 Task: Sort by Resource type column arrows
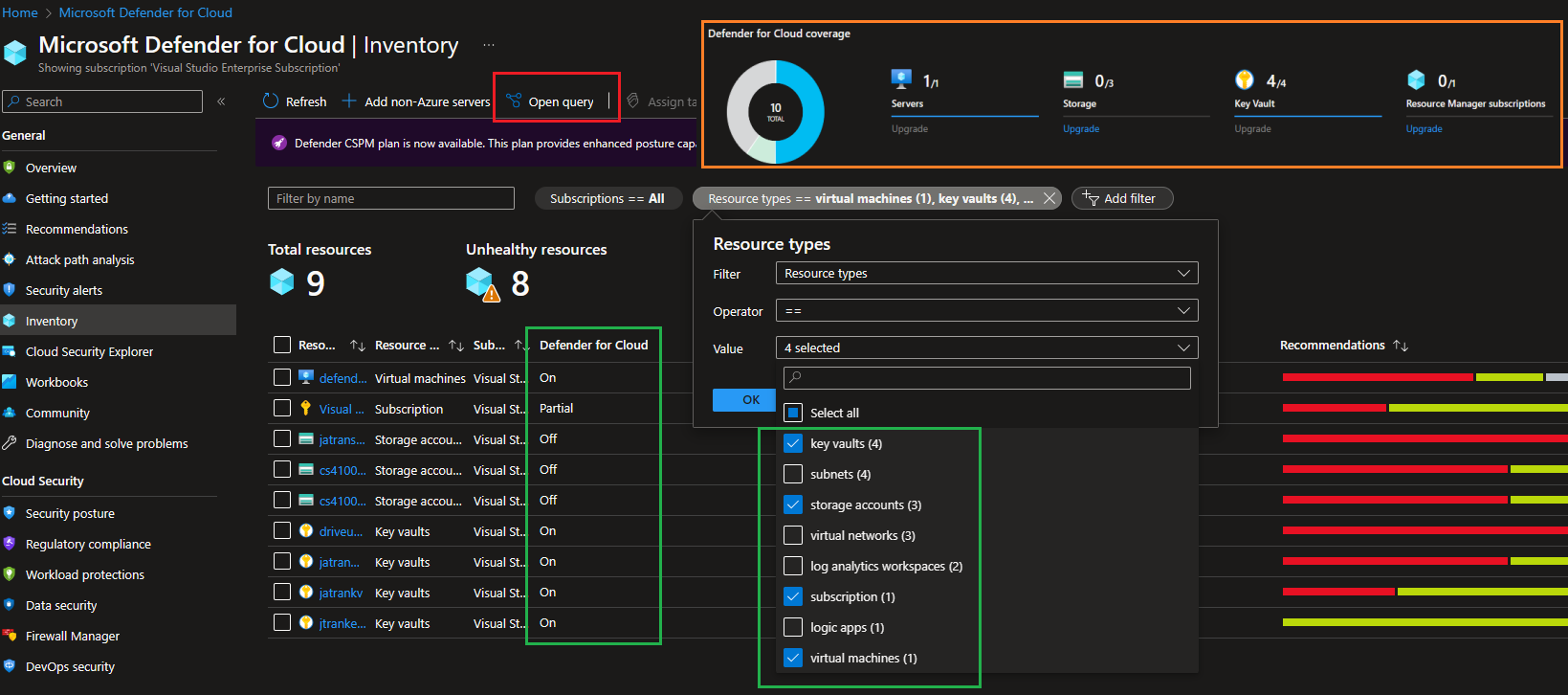pos(456,345)
